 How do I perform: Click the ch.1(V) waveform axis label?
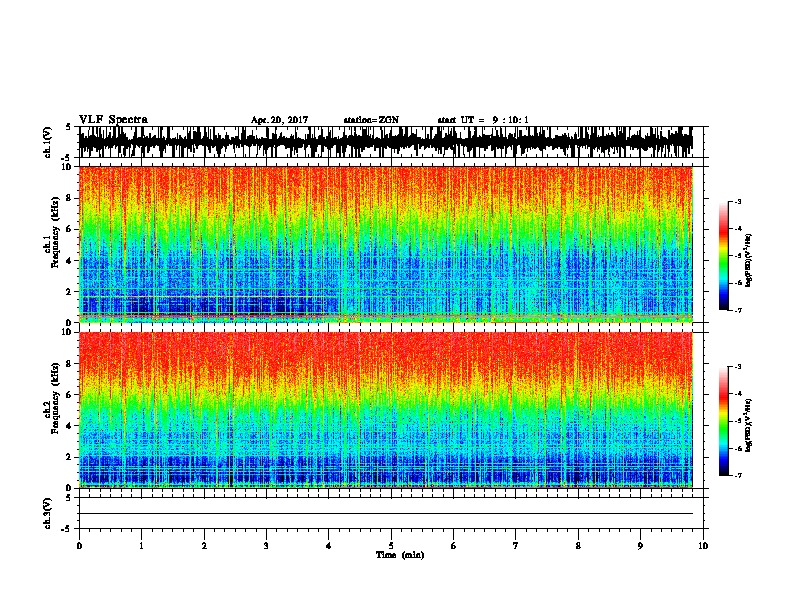pyautogui.click(x=47, y=142)
